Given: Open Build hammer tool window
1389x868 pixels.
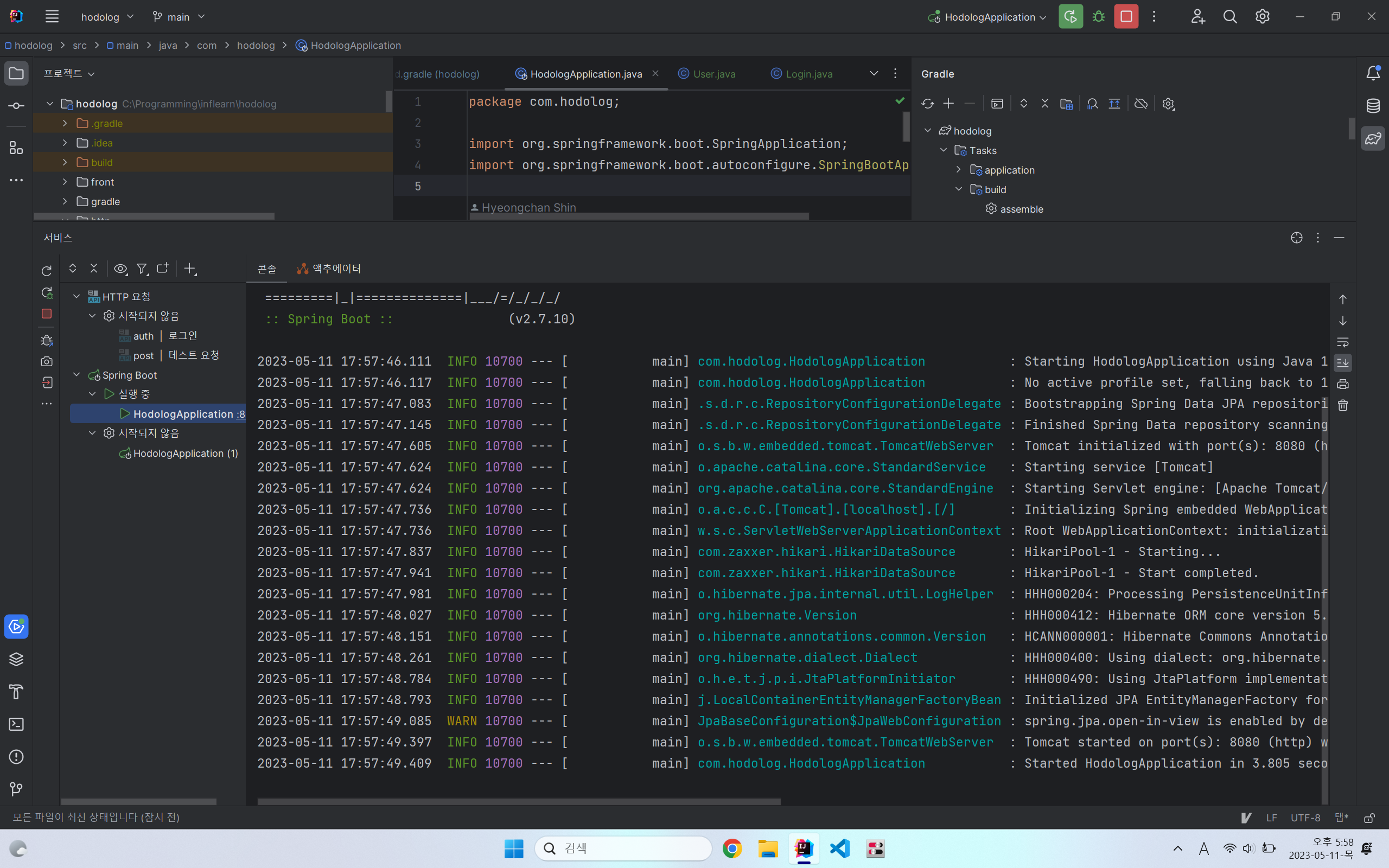Looking at the screenshot, I should pos(16,692).
